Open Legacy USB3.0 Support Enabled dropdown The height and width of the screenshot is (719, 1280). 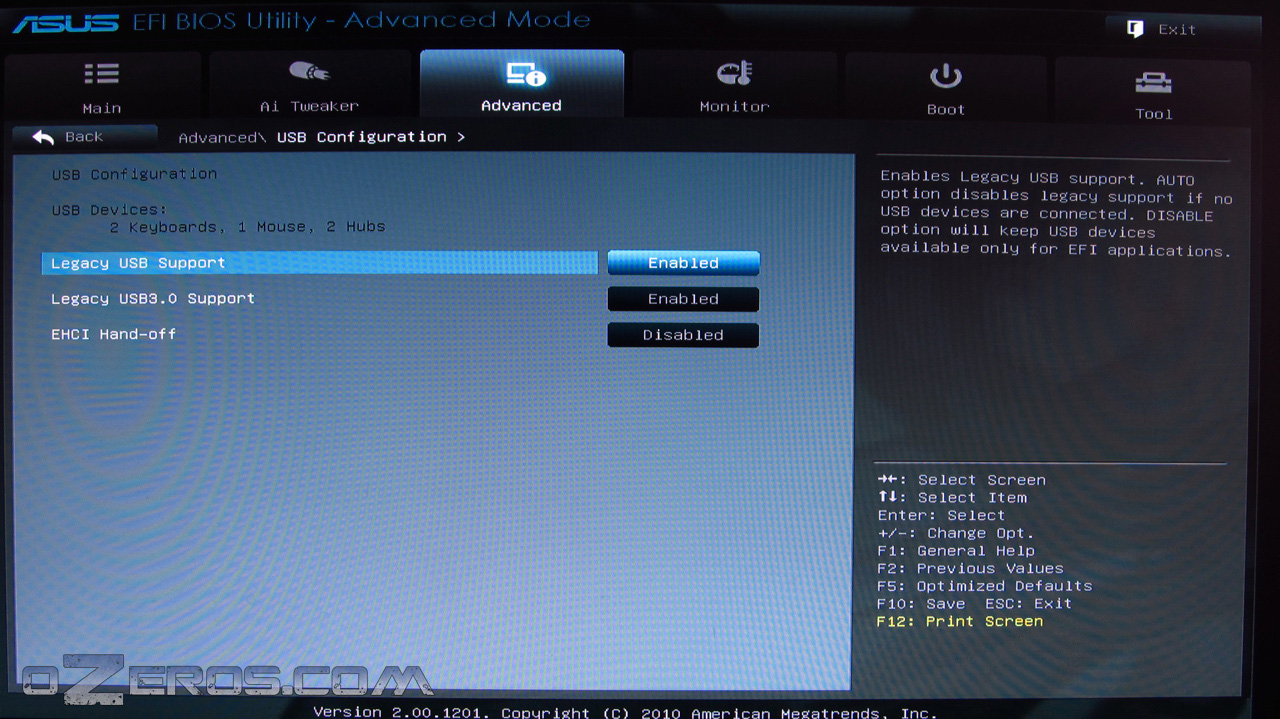[x=683, y=299]
